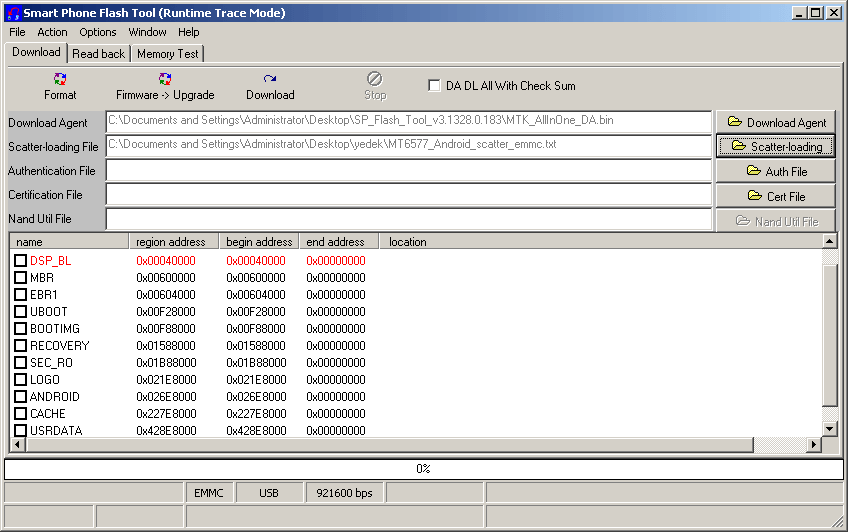Switch to the Read back tab
This screenshot has width=848, height=532.
99,54
